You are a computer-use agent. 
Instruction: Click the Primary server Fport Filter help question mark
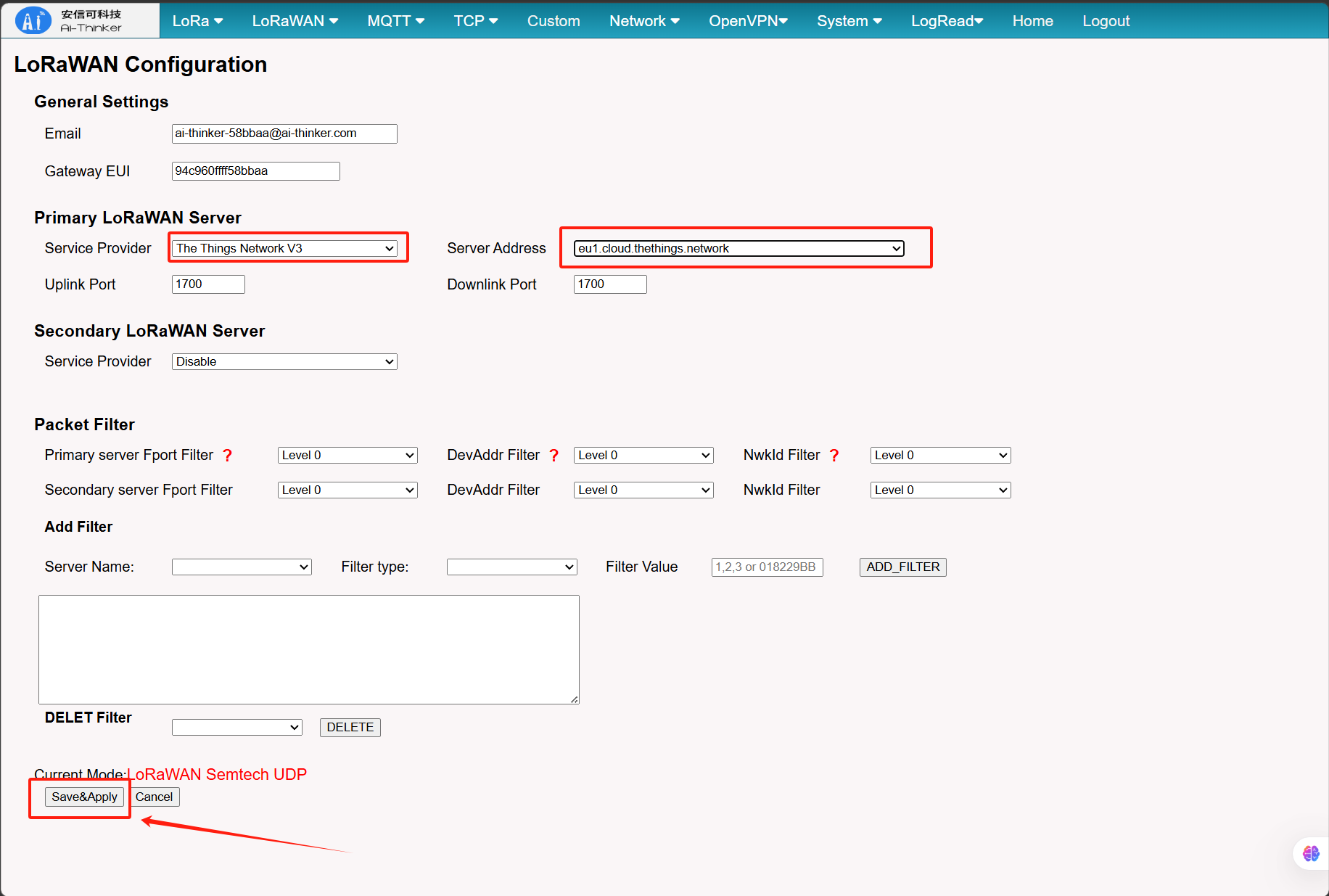[x=228, y=455]
